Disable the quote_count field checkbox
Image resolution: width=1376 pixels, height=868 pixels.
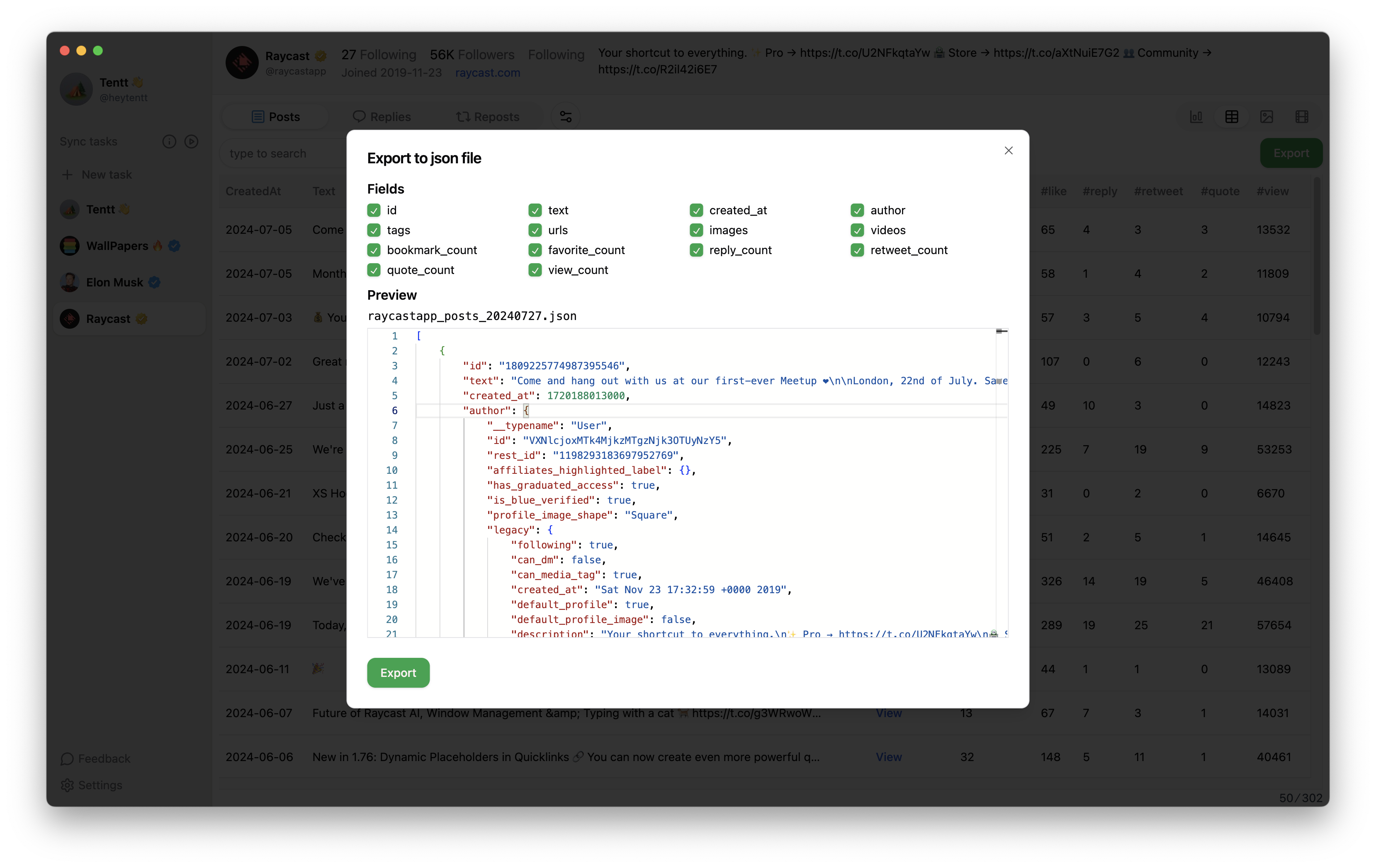click(374, 270)
